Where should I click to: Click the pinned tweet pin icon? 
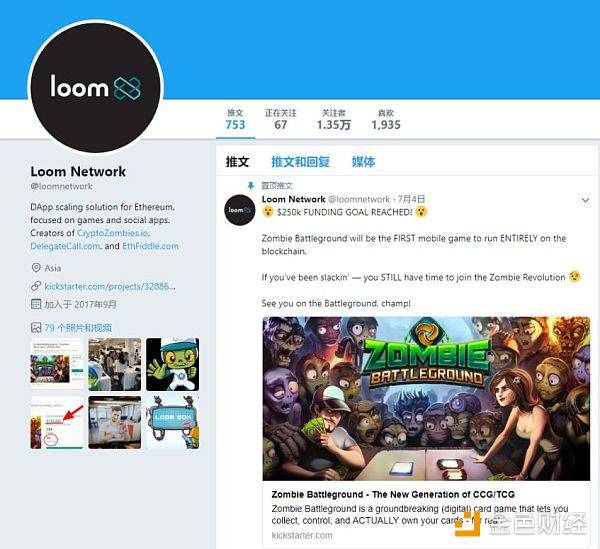coord(251,186)
